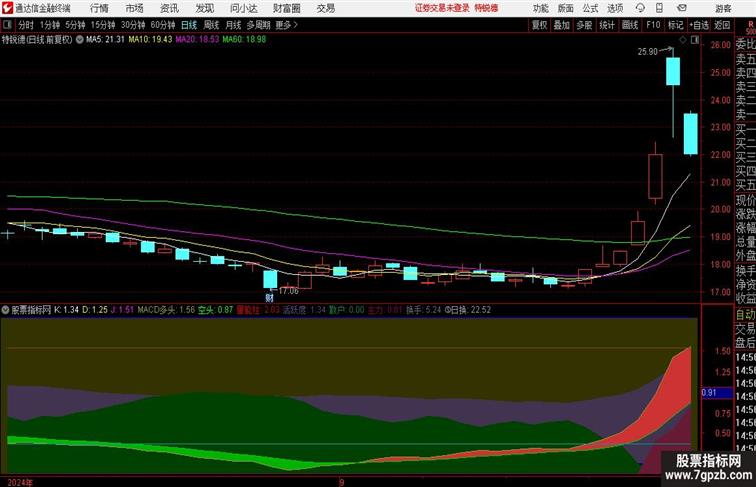The width and height of the screenshot is (756, 487).
Task: Toggle the left sidebar panel icon
Action: [x=7, y=25]
